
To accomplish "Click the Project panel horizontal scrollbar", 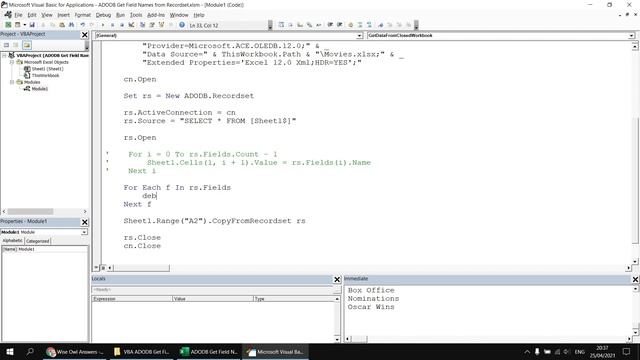I will pos(44,211).
